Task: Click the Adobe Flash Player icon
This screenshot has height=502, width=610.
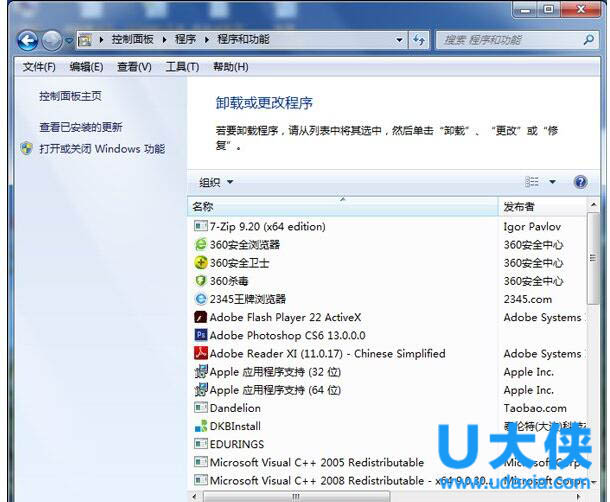Action: pyautogui.click(x=200, y=317)
